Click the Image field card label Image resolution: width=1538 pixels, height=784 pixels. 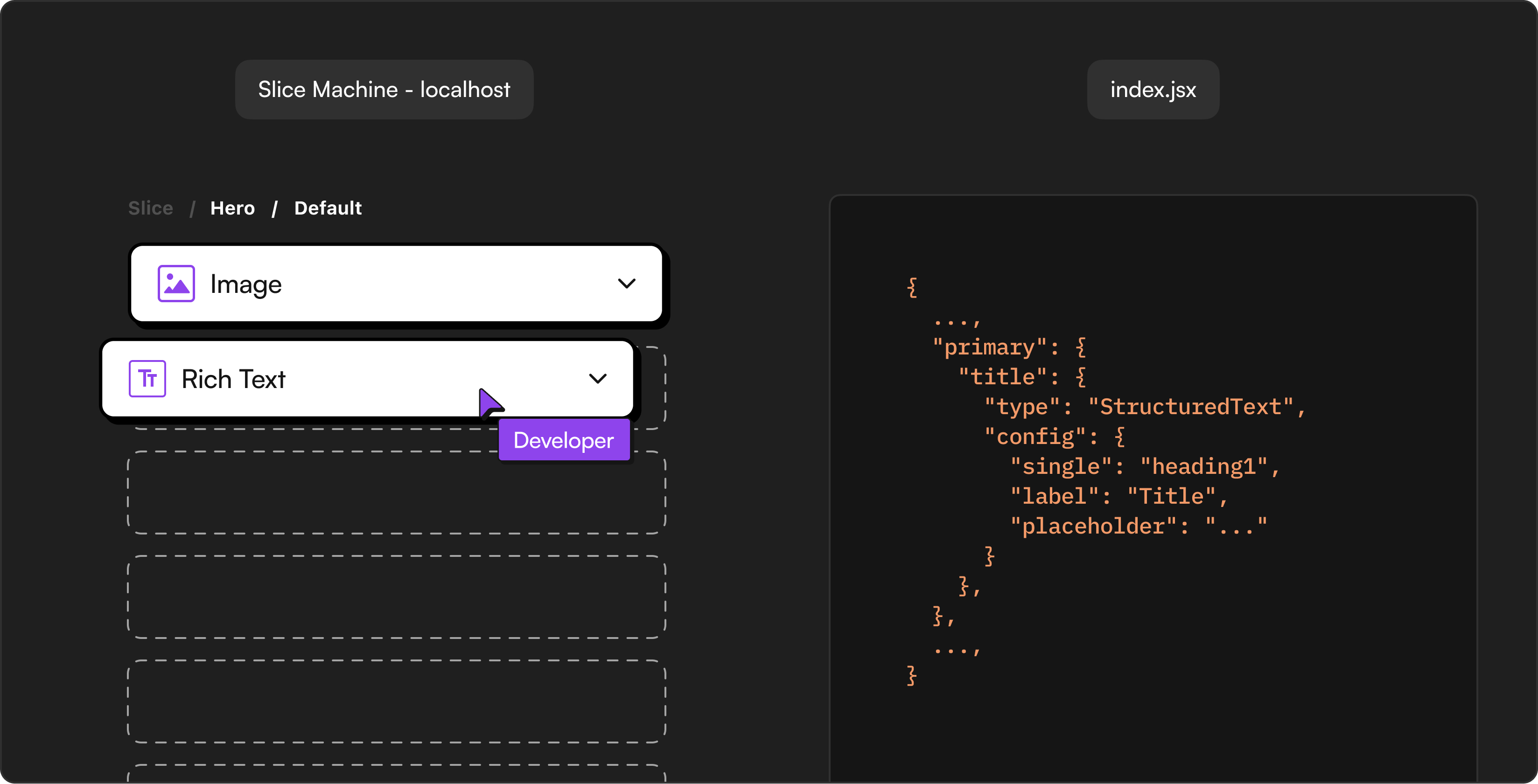pyautogui.click(x=246, y=284)
